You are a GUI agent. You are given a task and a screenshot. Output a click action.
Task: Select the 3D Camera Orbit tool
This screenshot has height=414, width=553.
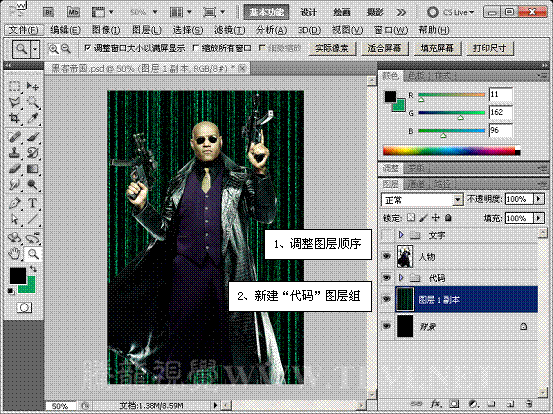pos(32,238)
